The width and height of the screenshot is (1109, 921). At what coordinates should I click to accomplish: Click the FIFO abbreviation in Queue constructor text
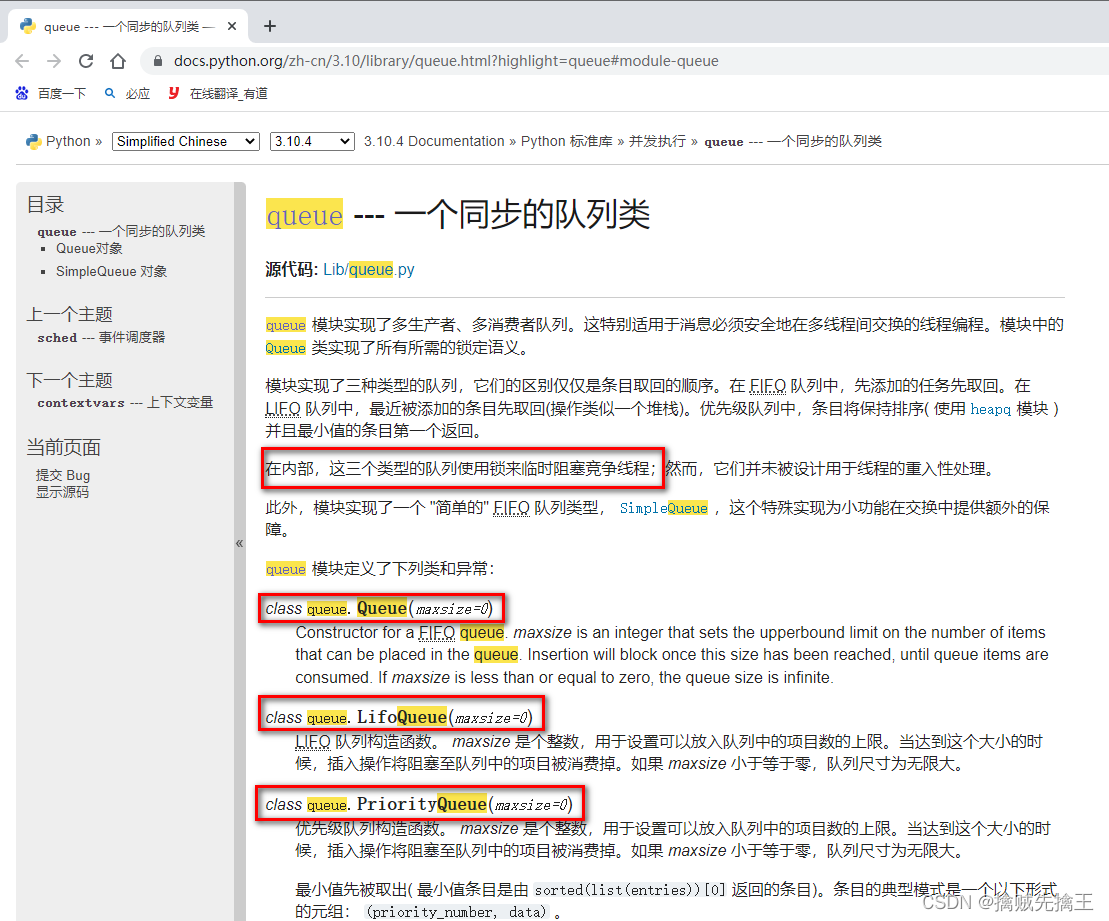tap(437, 632)
